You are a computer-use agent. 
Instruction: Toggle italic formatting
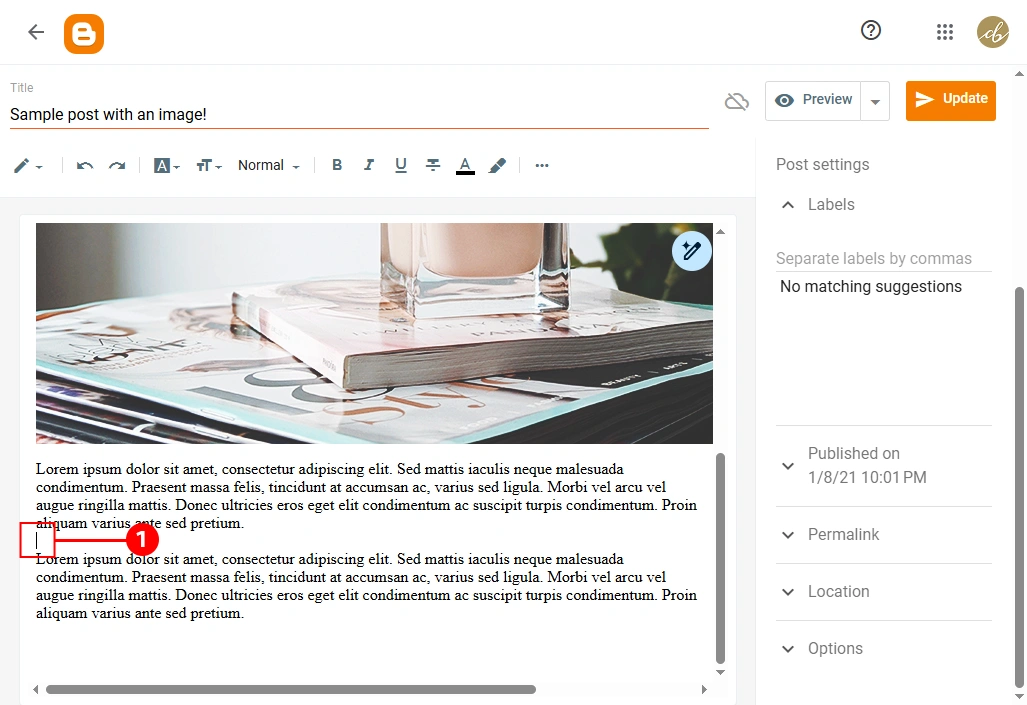369,166
